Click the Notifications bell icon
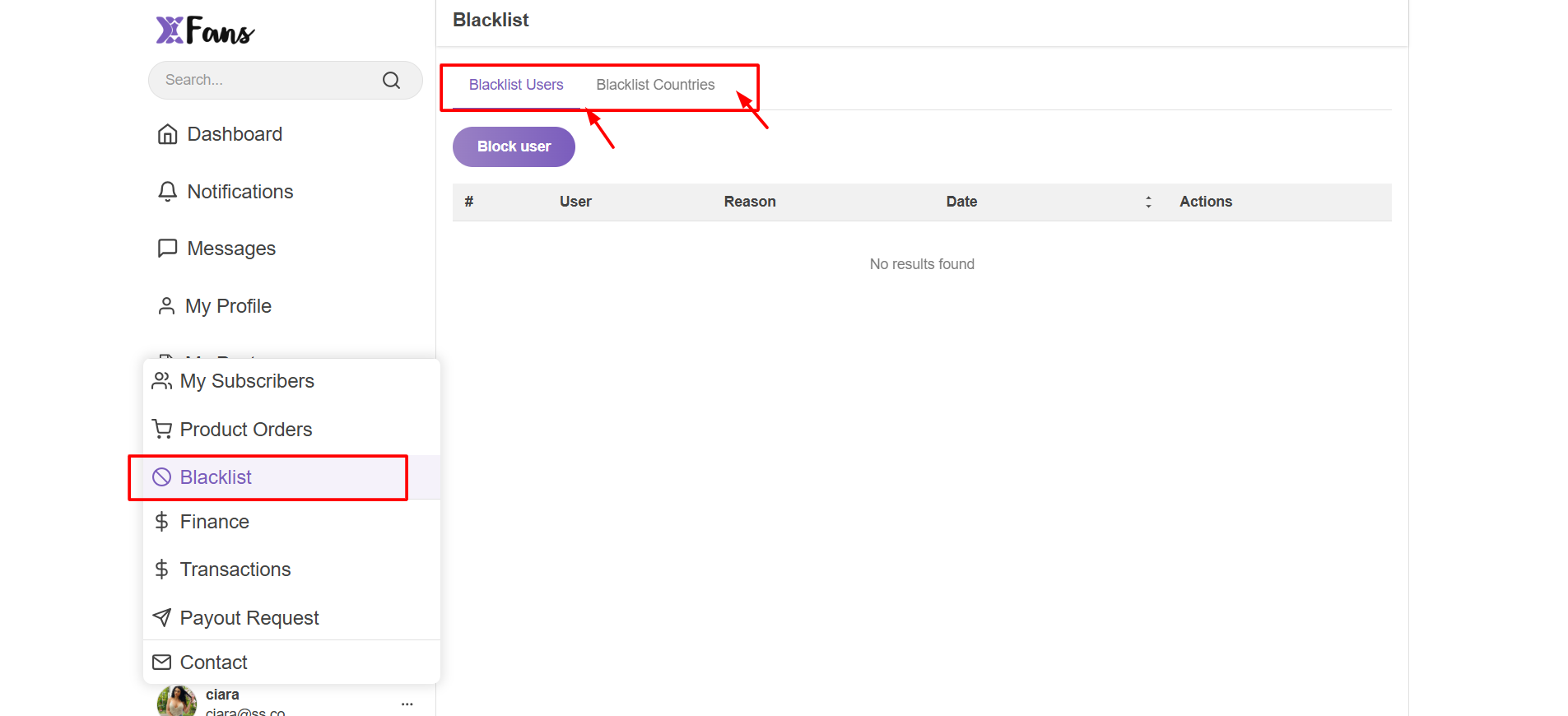1568x716 pixels. pos(167,192)
